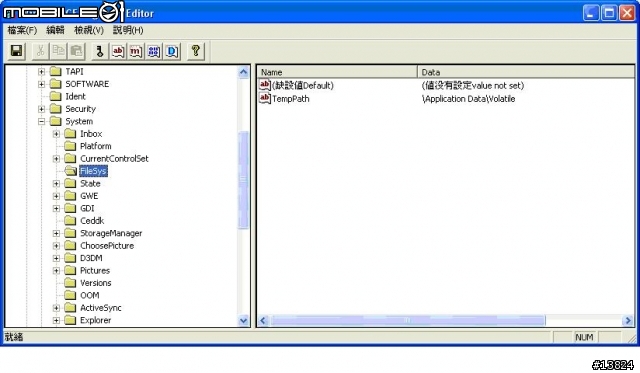The width and height of the screenshot is (640, 373).
Task: Expand the GWE tree node
Action: [56, 196]
